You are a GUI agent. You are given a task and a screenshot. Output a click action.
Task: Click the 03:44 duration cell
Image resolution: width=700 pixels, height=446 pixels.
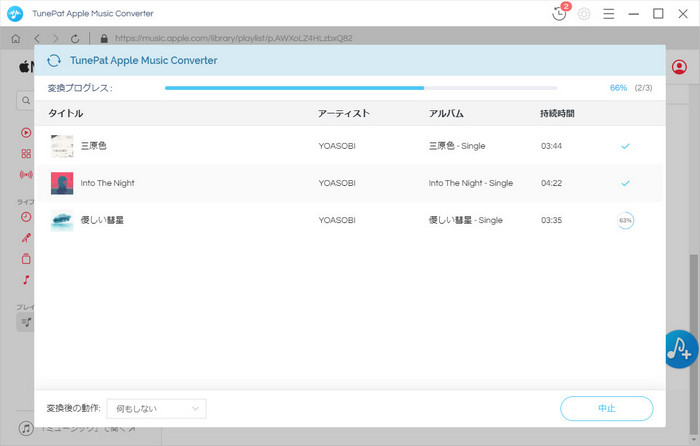pyautogui.click(x=551, y=146)
